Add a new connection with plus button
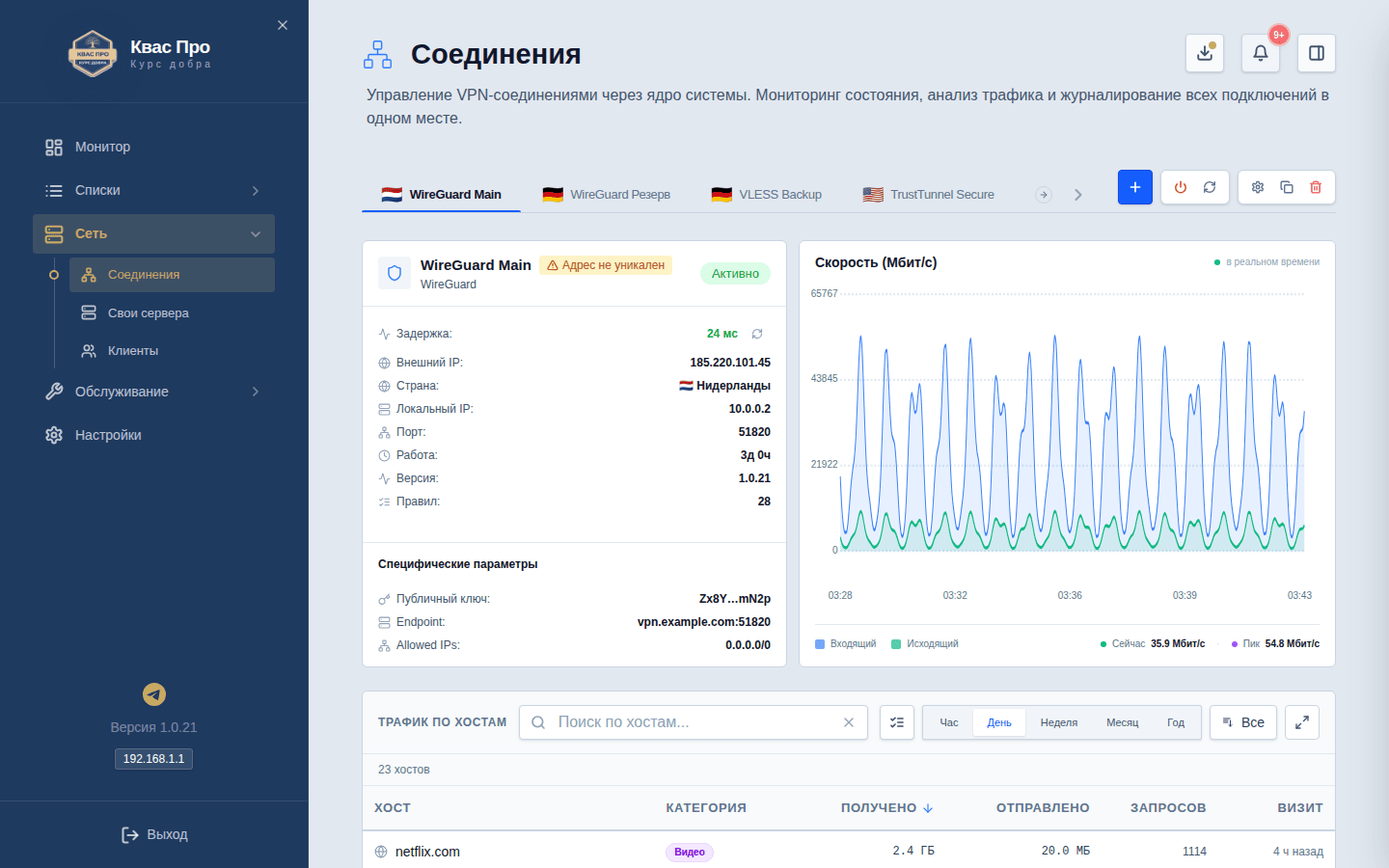 1135,187
